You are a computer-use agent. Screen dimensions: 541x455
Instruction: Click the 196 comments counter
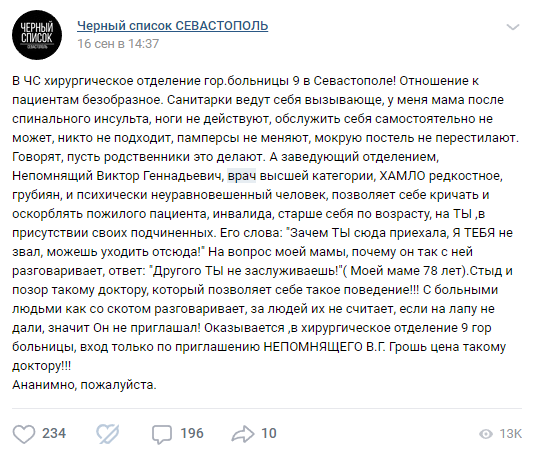[x=192, y=434]
